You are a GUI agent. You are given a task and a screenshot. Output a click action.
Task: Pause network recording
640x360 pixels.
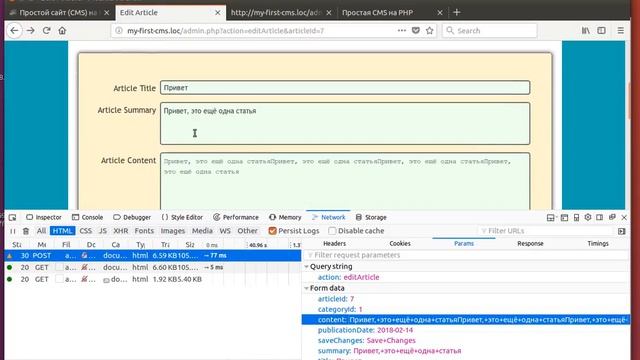pyautogui.click(x=13, y=231)
